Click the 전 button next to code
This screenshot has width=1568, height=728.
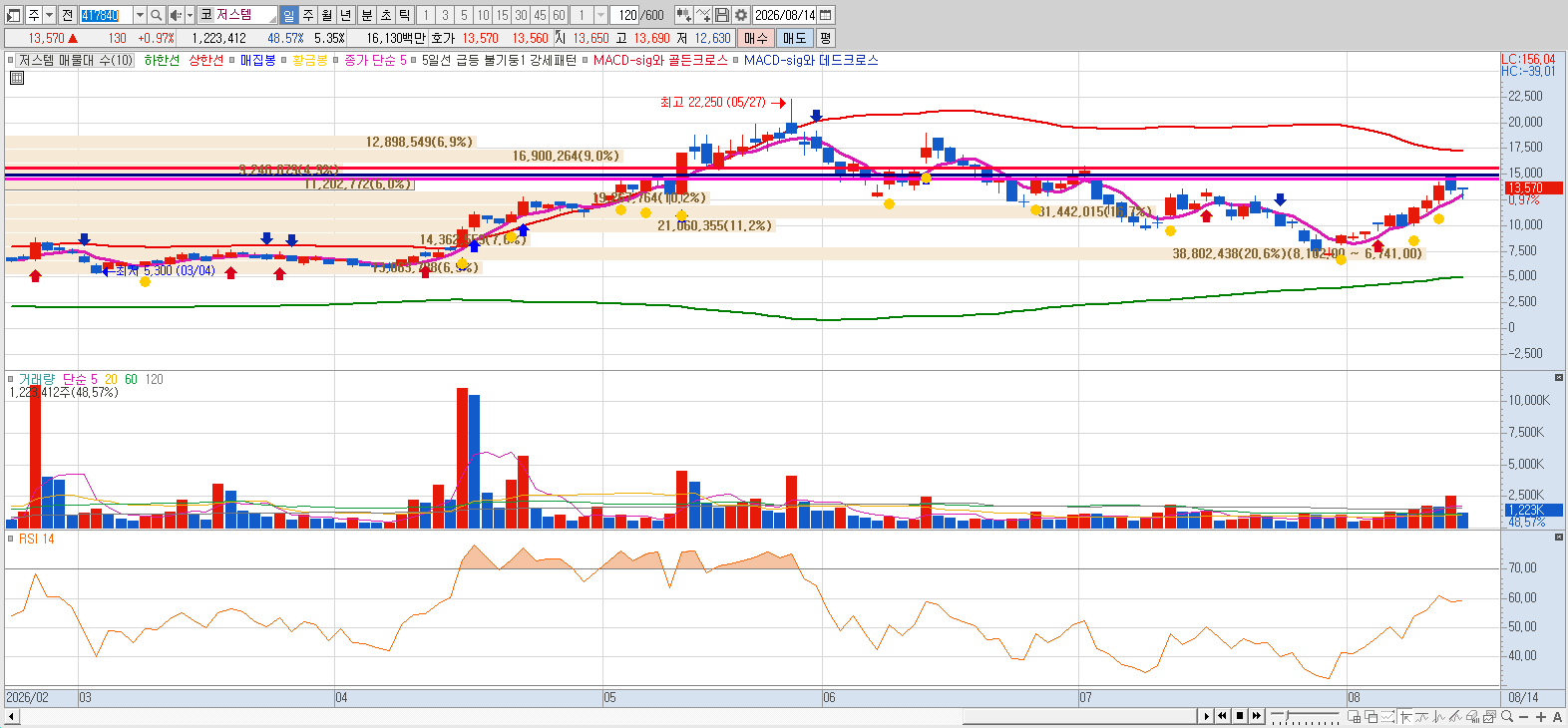point(67,15)
